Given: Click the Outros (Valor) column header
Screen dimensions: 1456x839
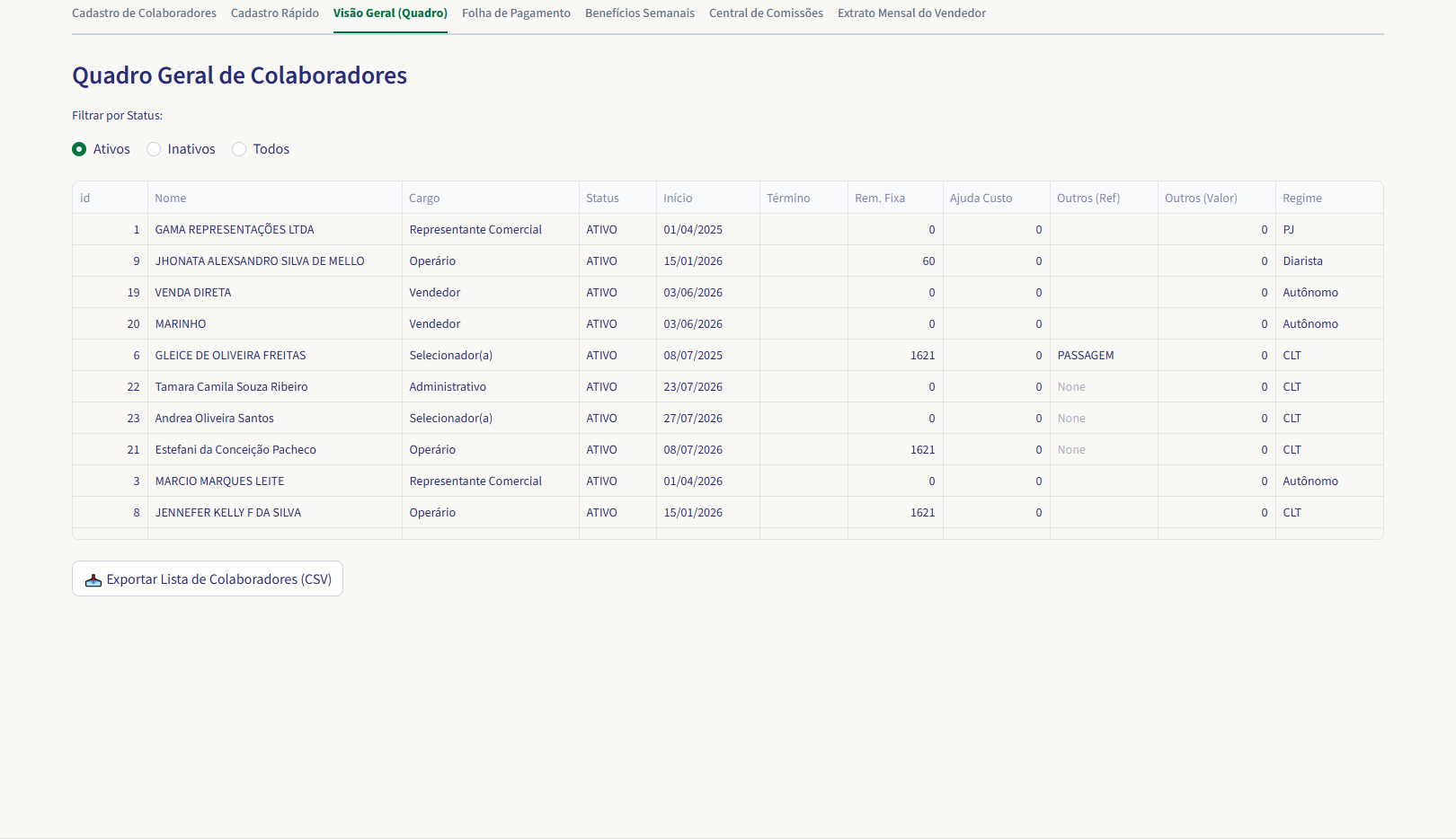Looking at the screenshot, I should coord(1217,198).
